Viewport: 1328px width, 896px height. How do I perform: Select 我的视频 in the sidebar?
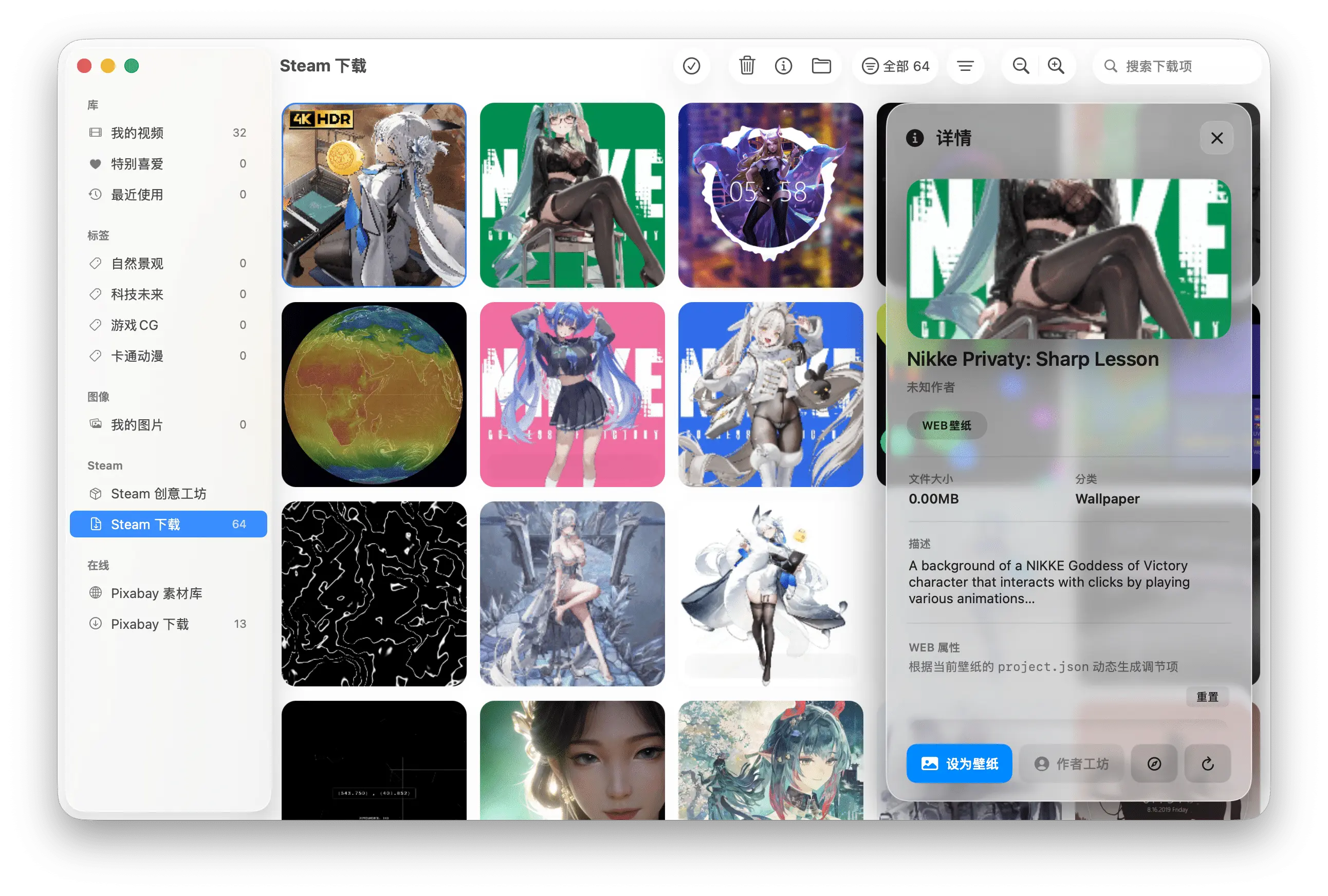(168, 133)
